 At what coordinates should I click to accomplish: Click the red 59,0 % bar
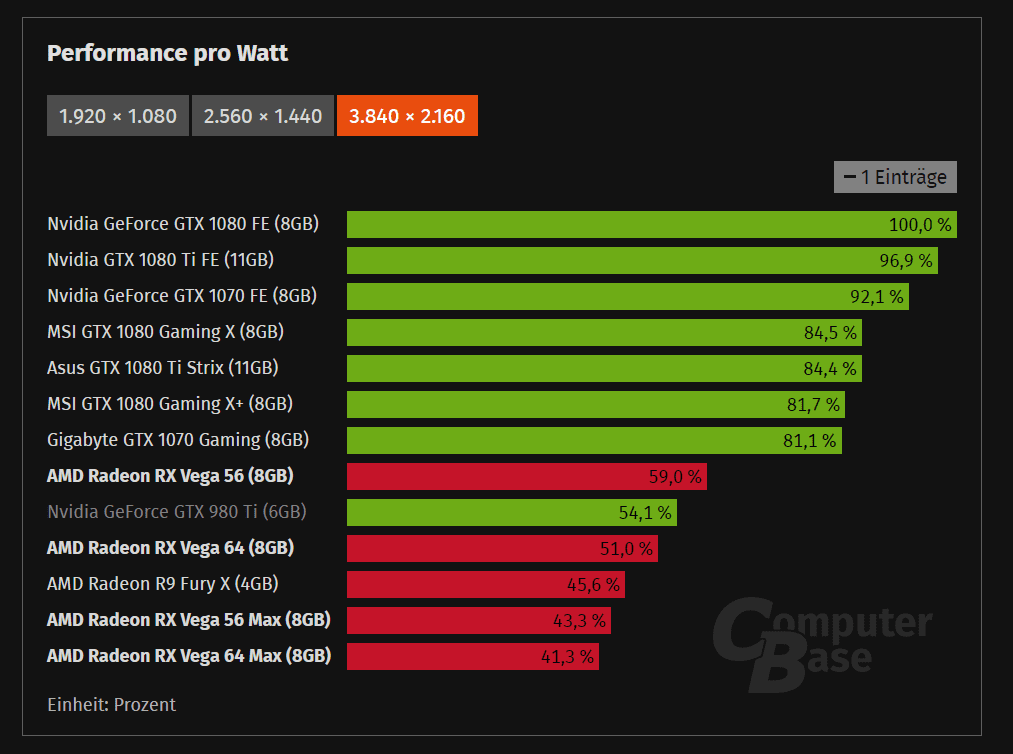point(527,477)
